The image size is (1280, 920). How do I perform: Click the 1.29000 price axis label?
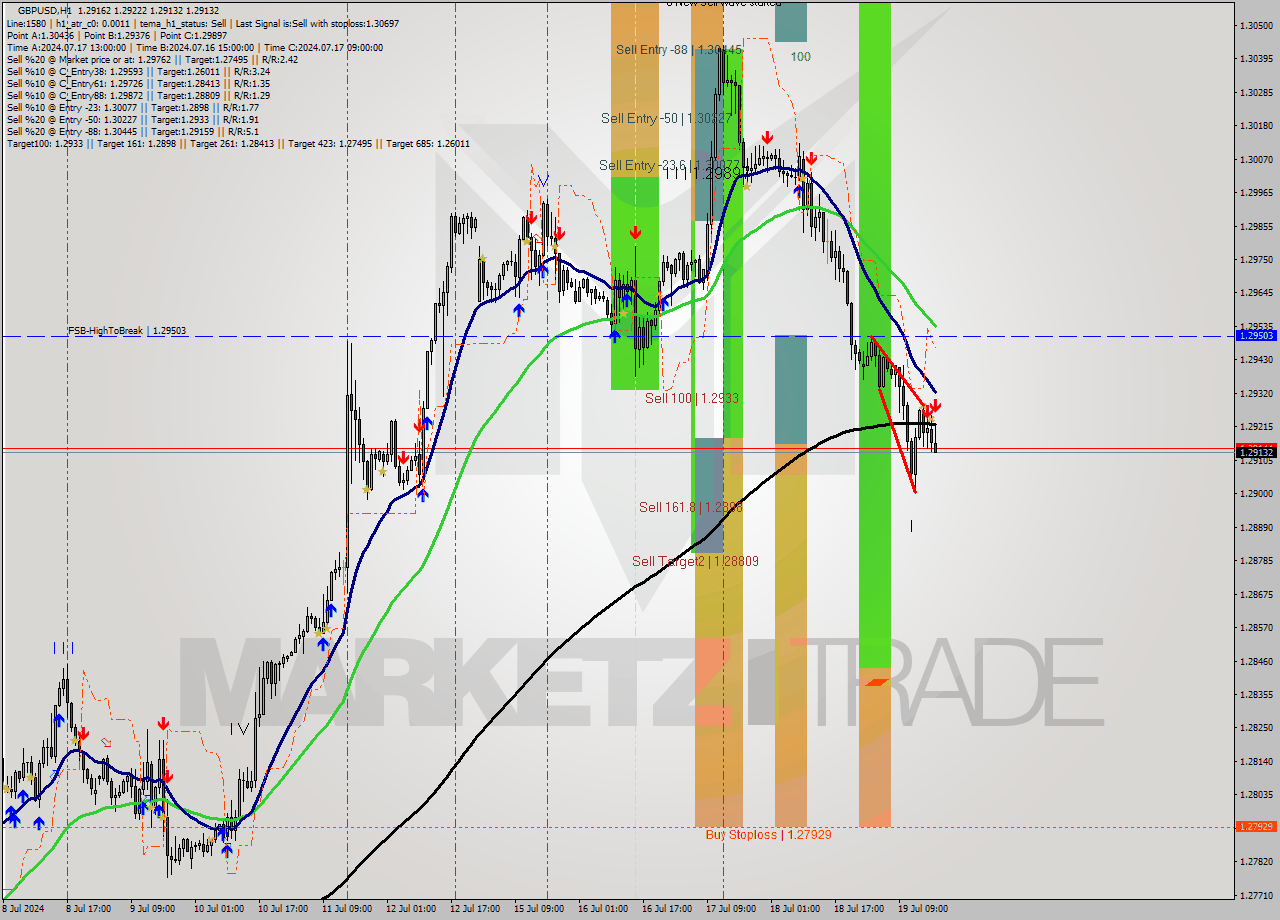[x=1256, y=494]
